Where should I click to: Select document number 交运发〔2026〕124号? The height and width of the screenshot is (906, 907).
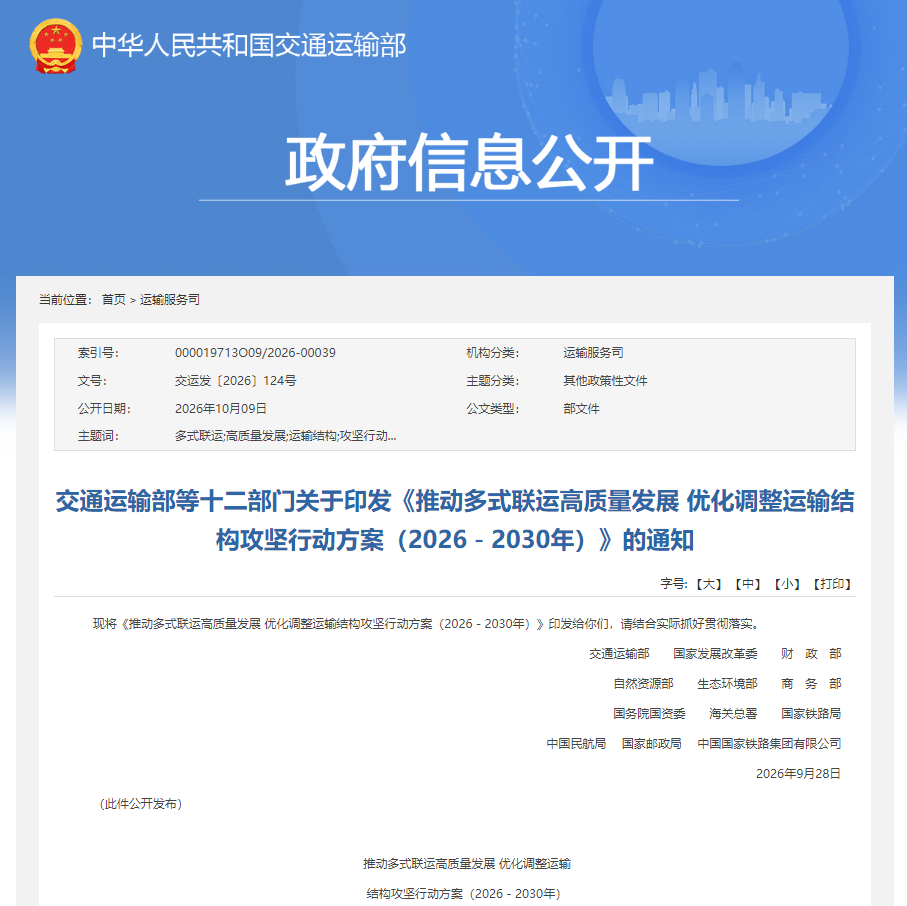coord(235,381)
